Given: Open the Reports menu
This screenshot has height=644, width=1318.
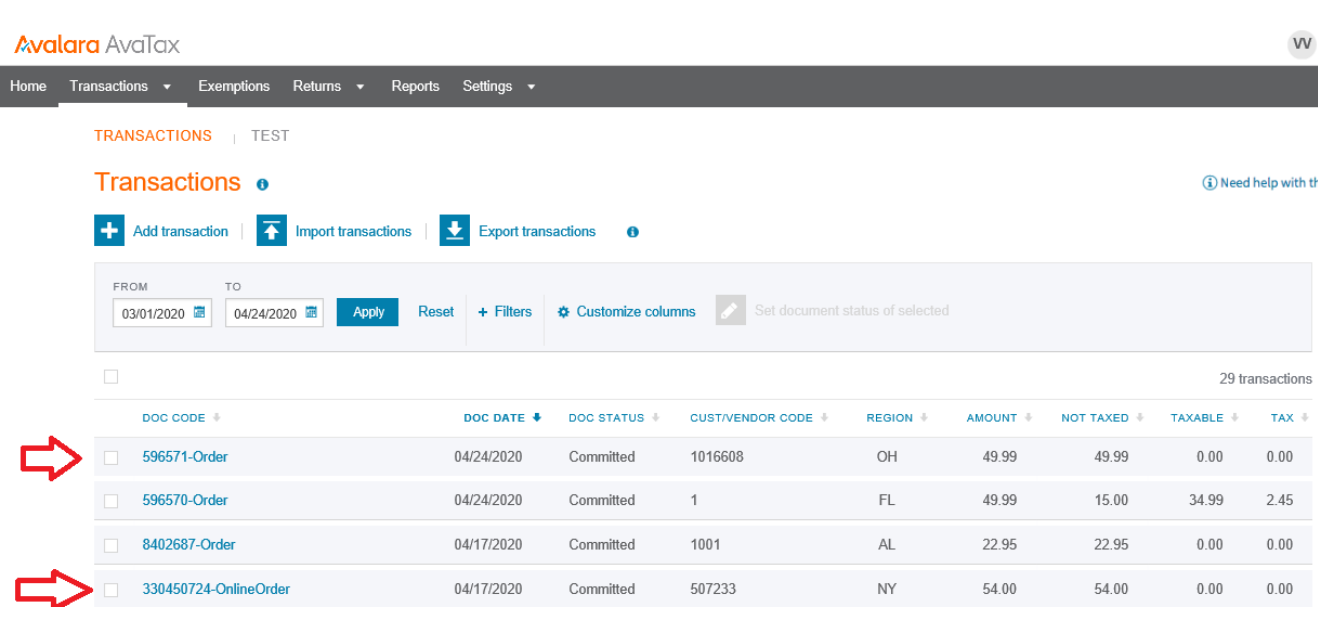Looking at the screenshot, I should tap(415, 86).
